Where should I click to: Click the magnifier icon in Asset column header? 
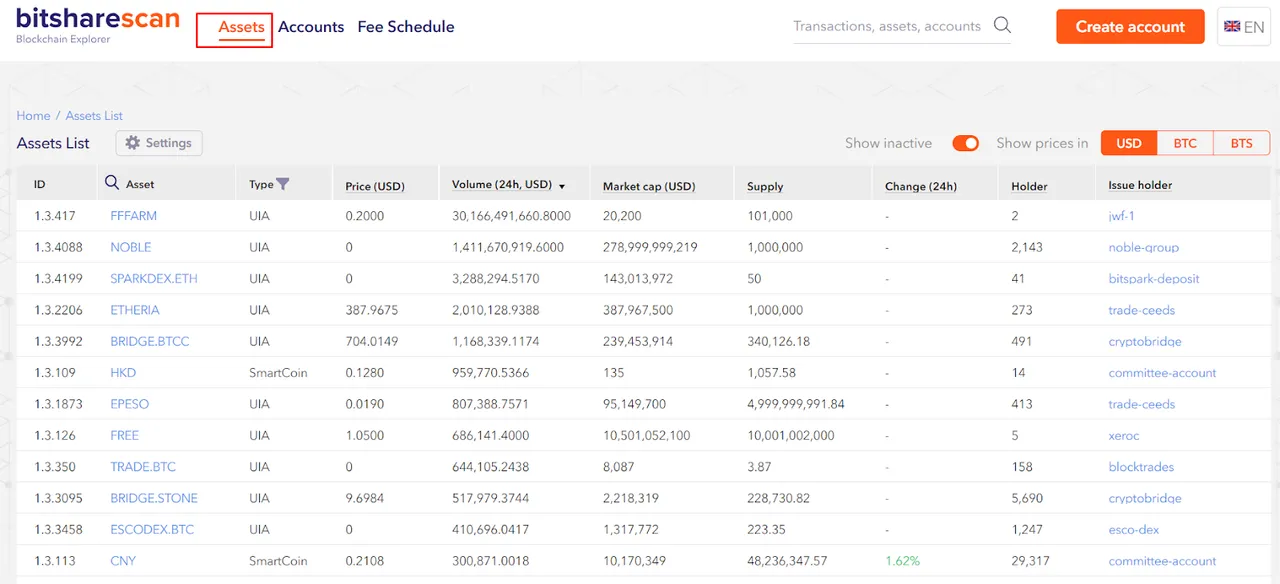[x=112, y=183]
